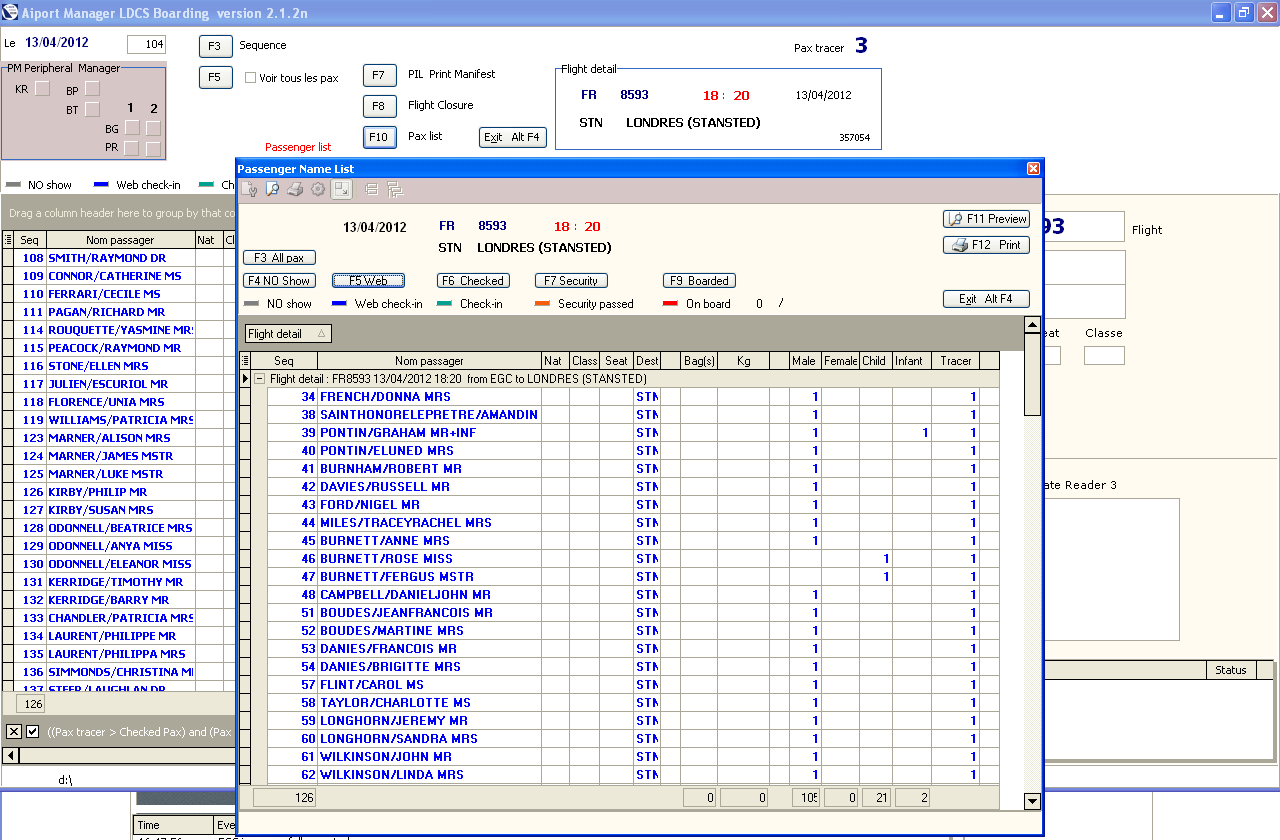Enable the 'Voir tous les pax' checkbox
1280x840 pixels.
tap(251, 78)
